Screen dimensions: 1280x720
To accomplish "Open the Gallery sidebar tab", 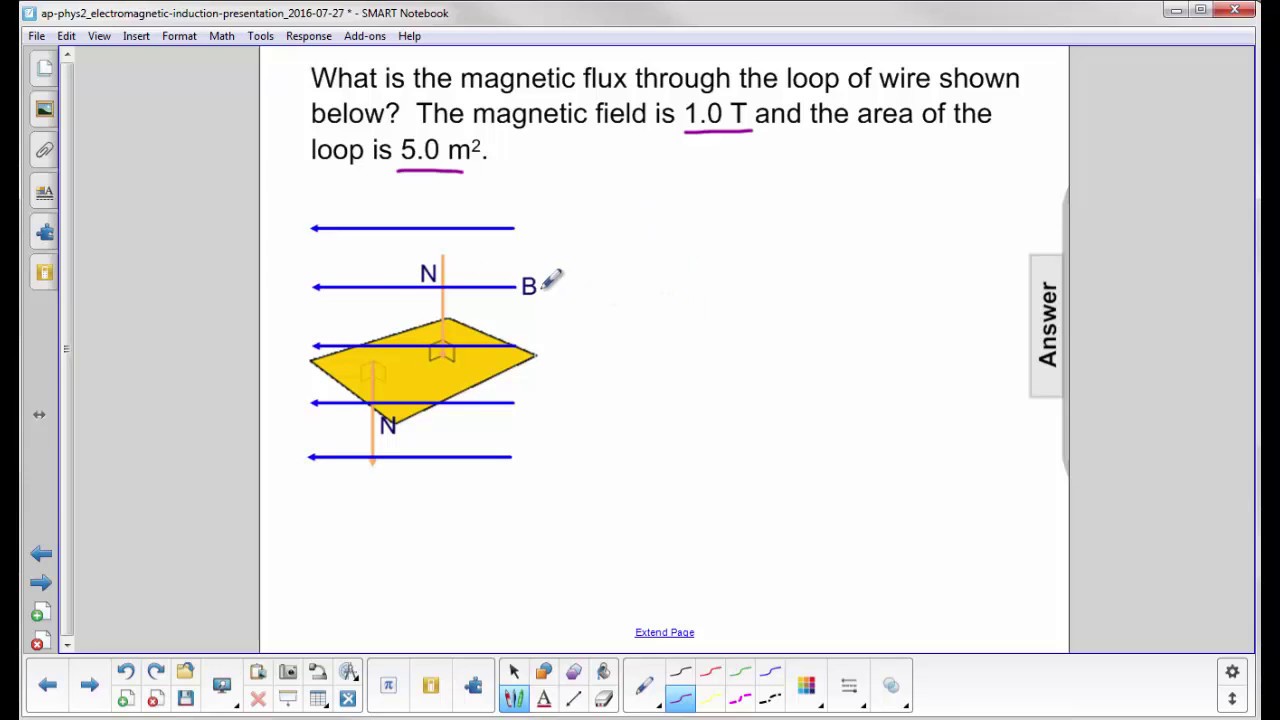I will [44, 109].
